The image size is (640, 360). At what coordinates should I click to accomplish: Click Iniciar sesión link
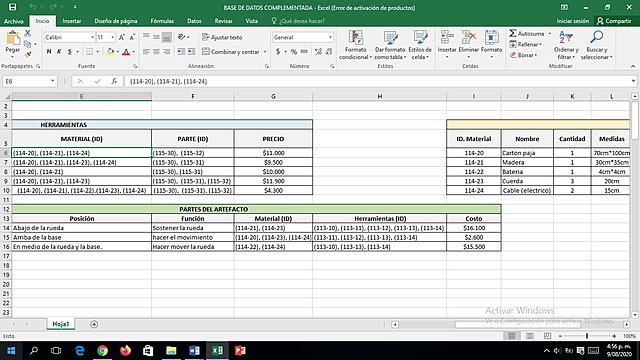coord(573,21)
